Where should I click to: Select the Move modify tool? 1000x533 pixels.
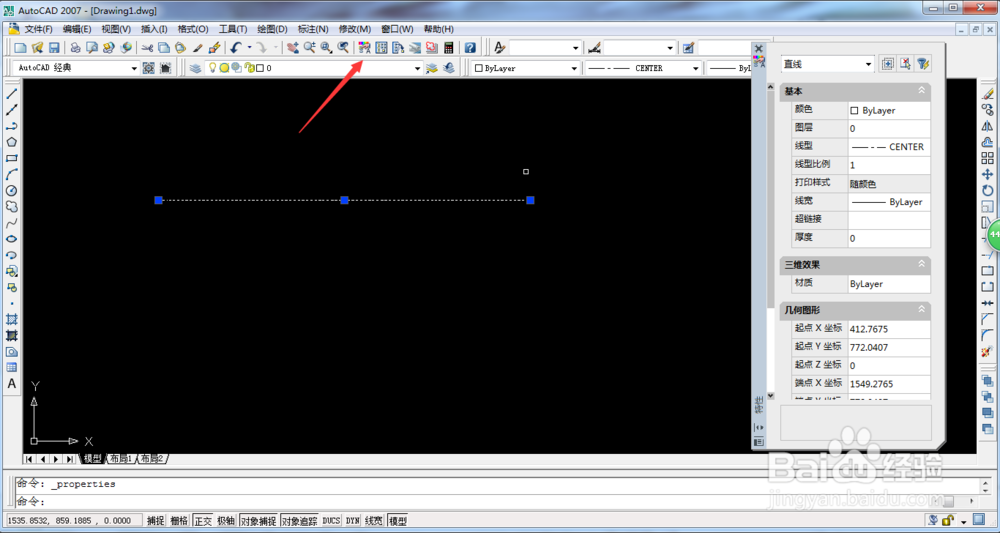click(x=987, y=174)
